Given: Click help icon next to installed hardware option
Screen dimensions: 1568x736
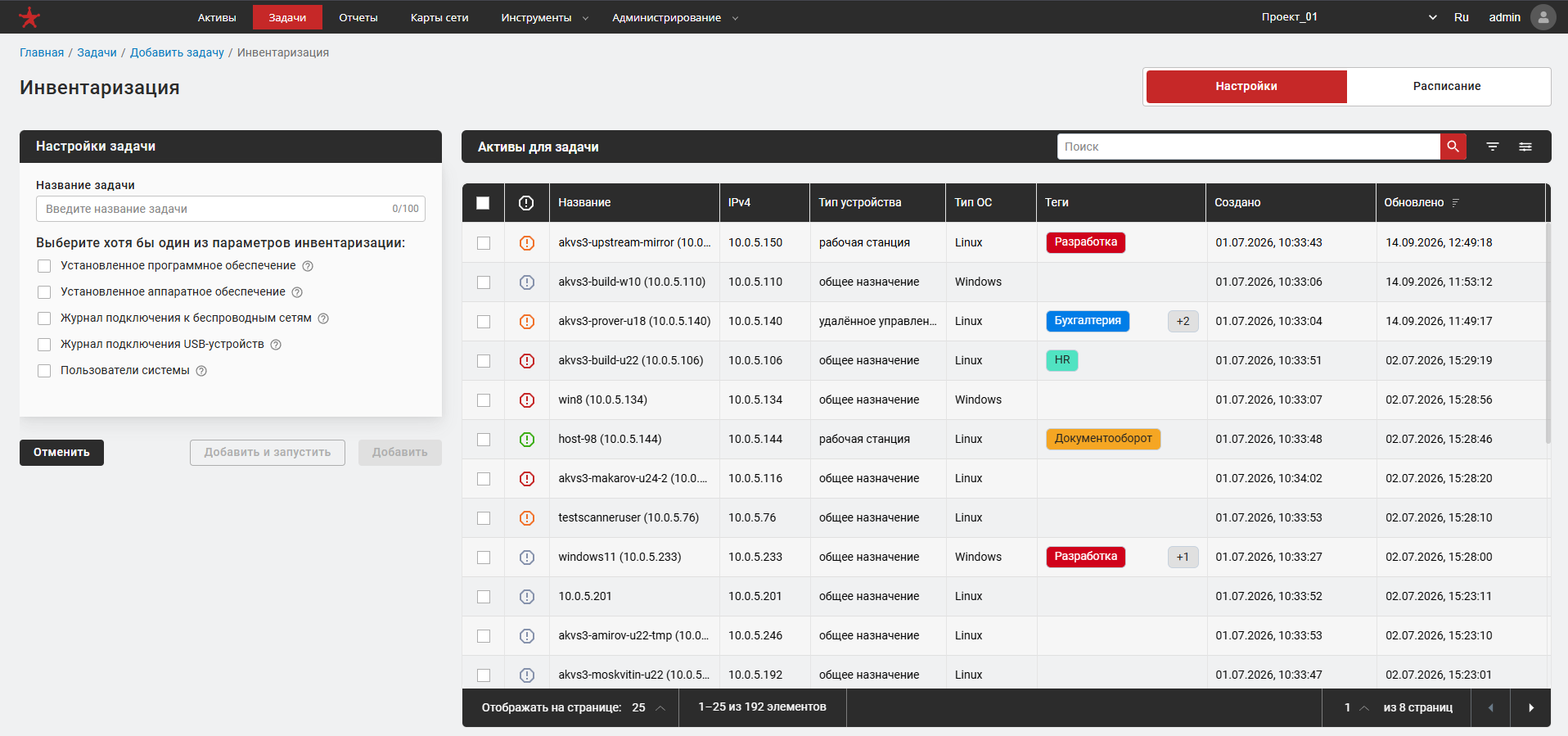Looking at the screenshot, I should pyautogui.click(x=297, y=292).
